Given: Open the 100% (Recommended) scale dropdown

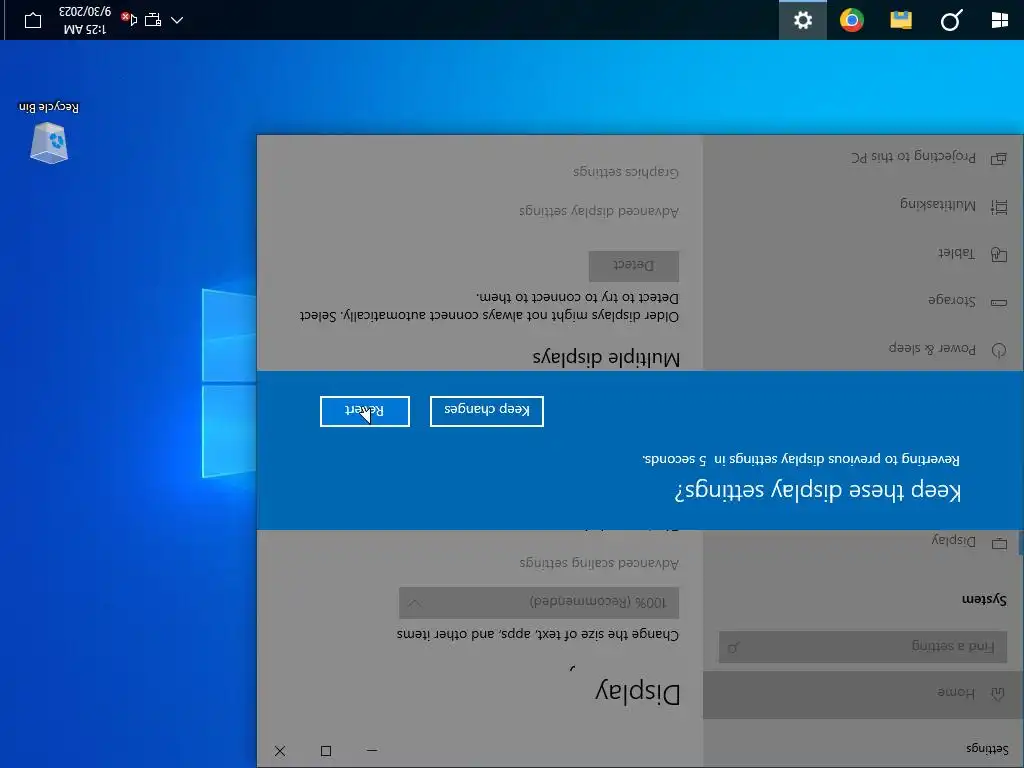Looking at the screenshot, I should [539, 602].
